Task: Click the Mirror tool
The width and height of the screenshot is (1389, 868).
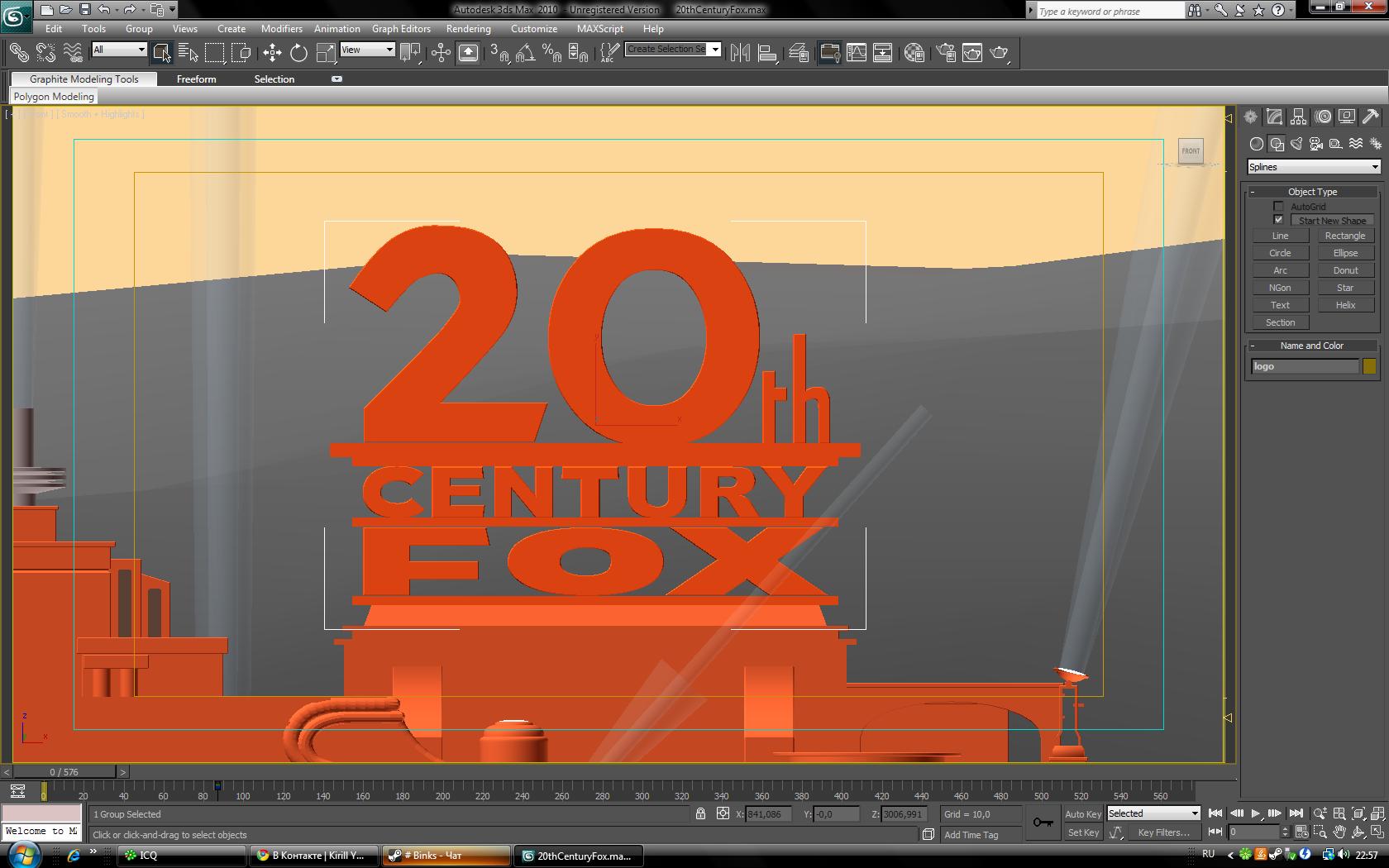Action: click(x=740, y=53)
